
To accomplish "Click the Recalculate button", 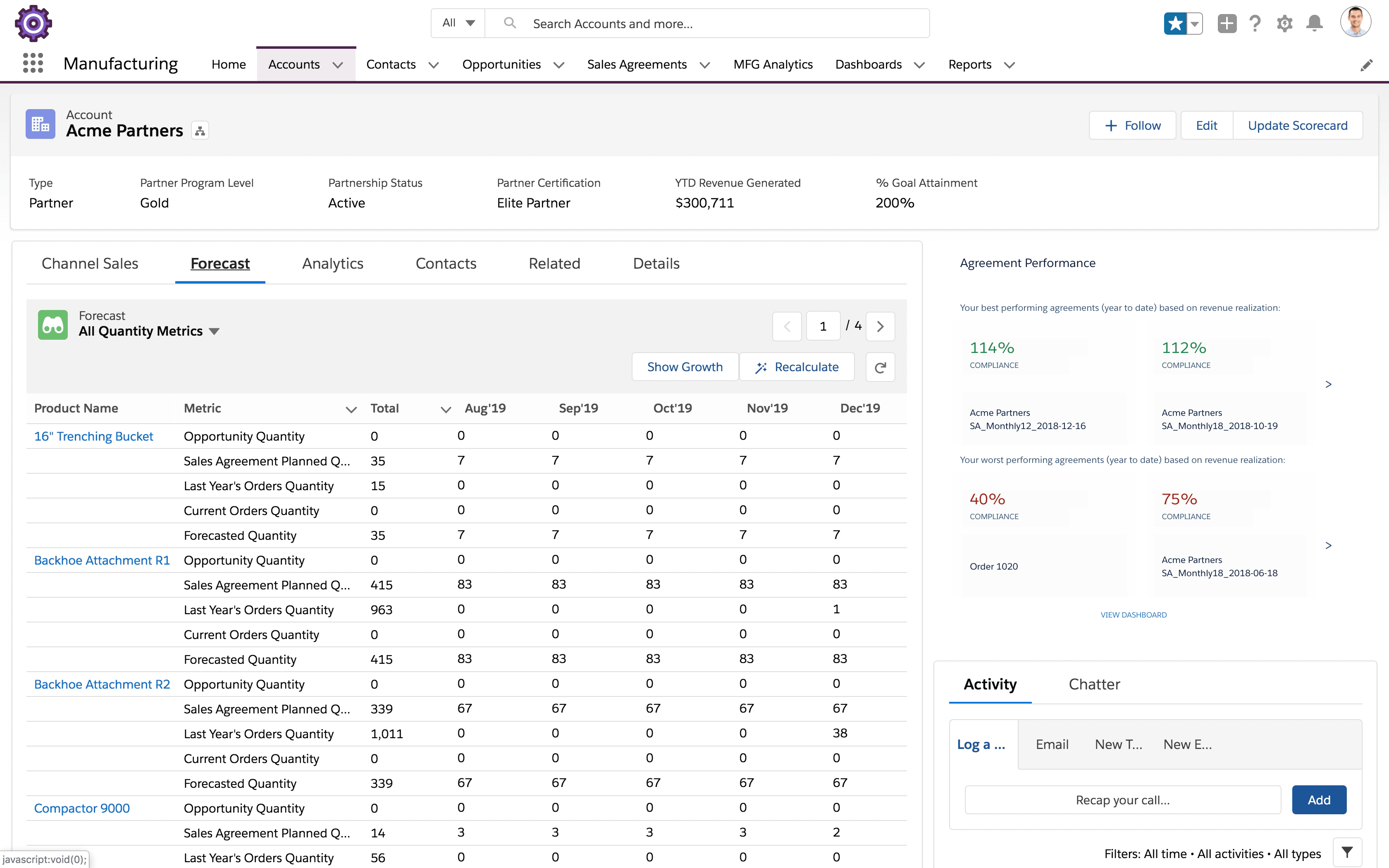I will (797, 367).
